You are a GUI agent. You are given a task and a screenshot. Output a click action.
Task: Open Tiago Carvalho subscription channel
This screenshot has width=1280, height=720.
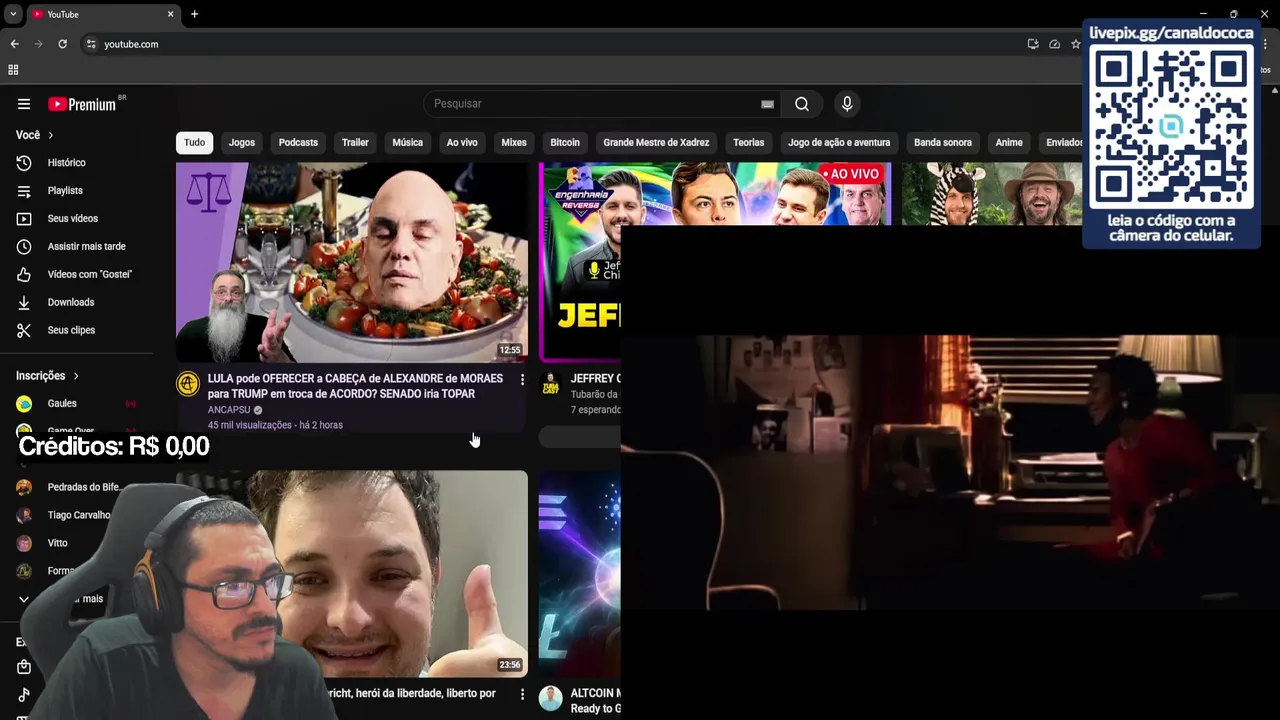tap(78, 515)
